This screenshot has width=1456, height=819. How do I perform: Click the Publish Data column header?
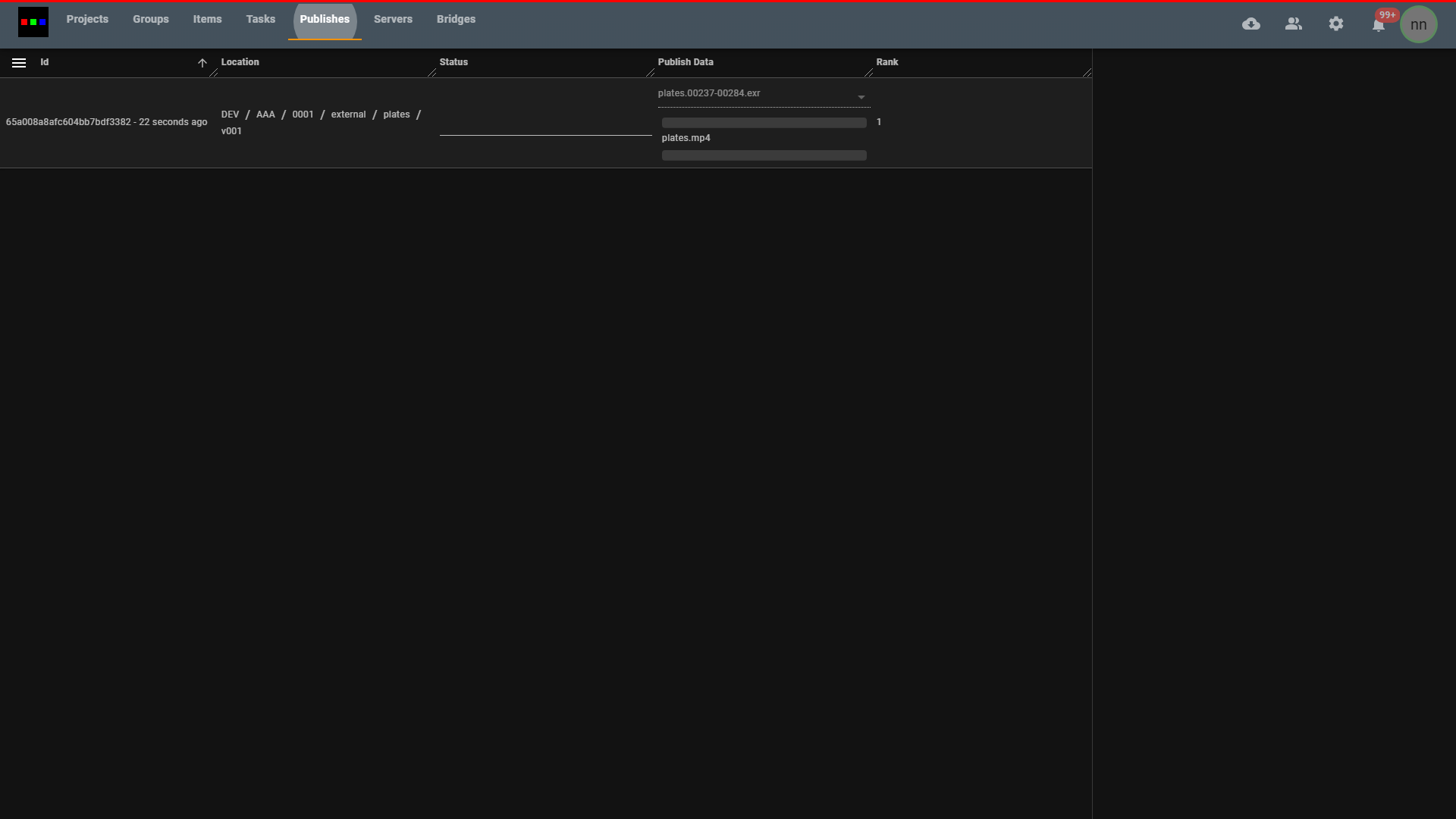(x=686, y=62)
